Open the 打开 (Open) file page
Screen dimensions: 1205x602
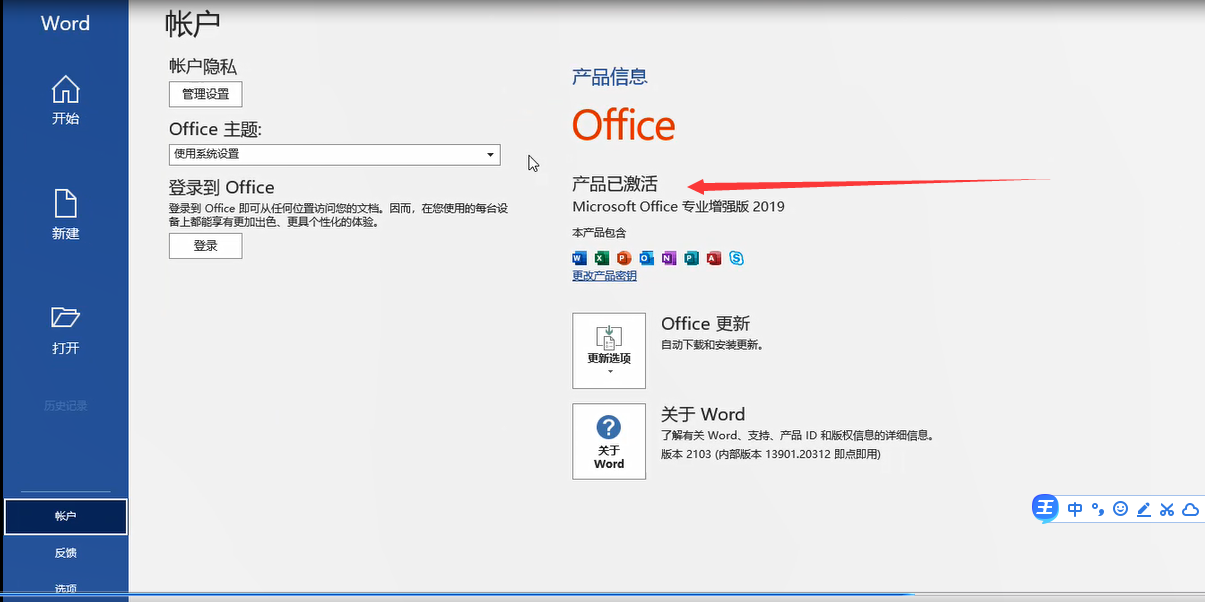click(x=65, y=330)
